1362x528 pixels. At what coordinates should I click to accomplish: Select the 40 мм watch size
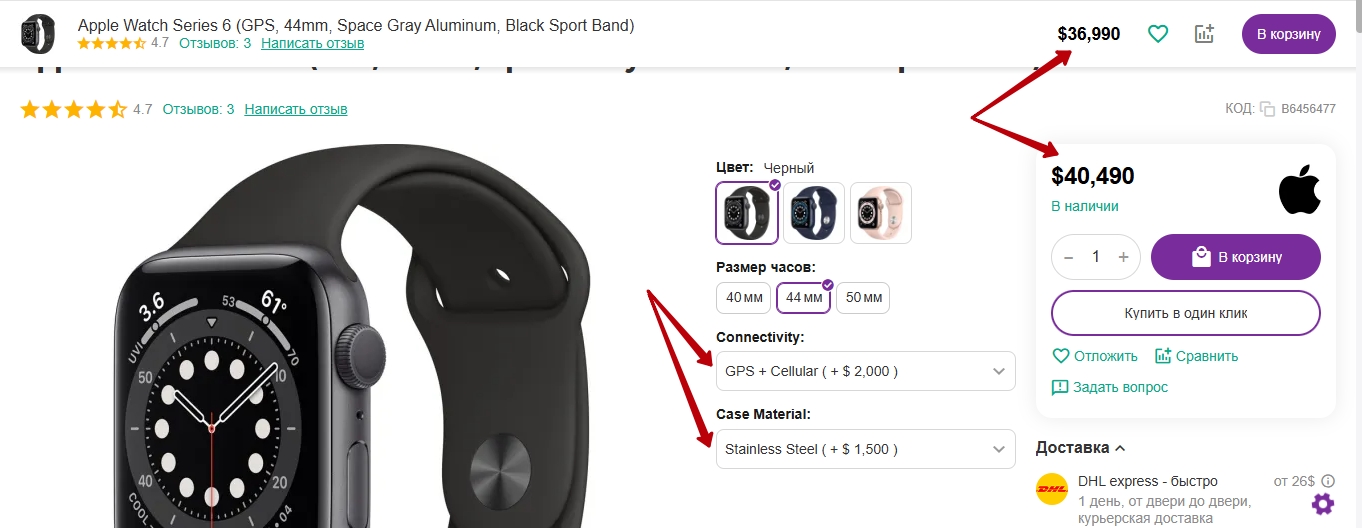tap(744, 297)
